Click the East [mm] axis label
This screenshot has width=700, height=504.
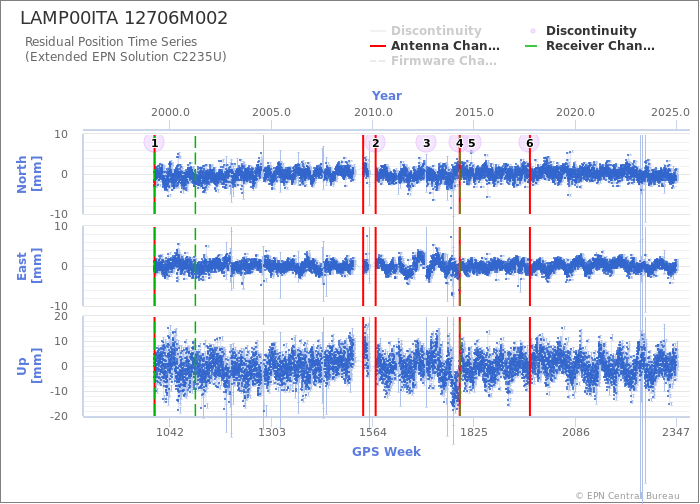coord(29,266)
